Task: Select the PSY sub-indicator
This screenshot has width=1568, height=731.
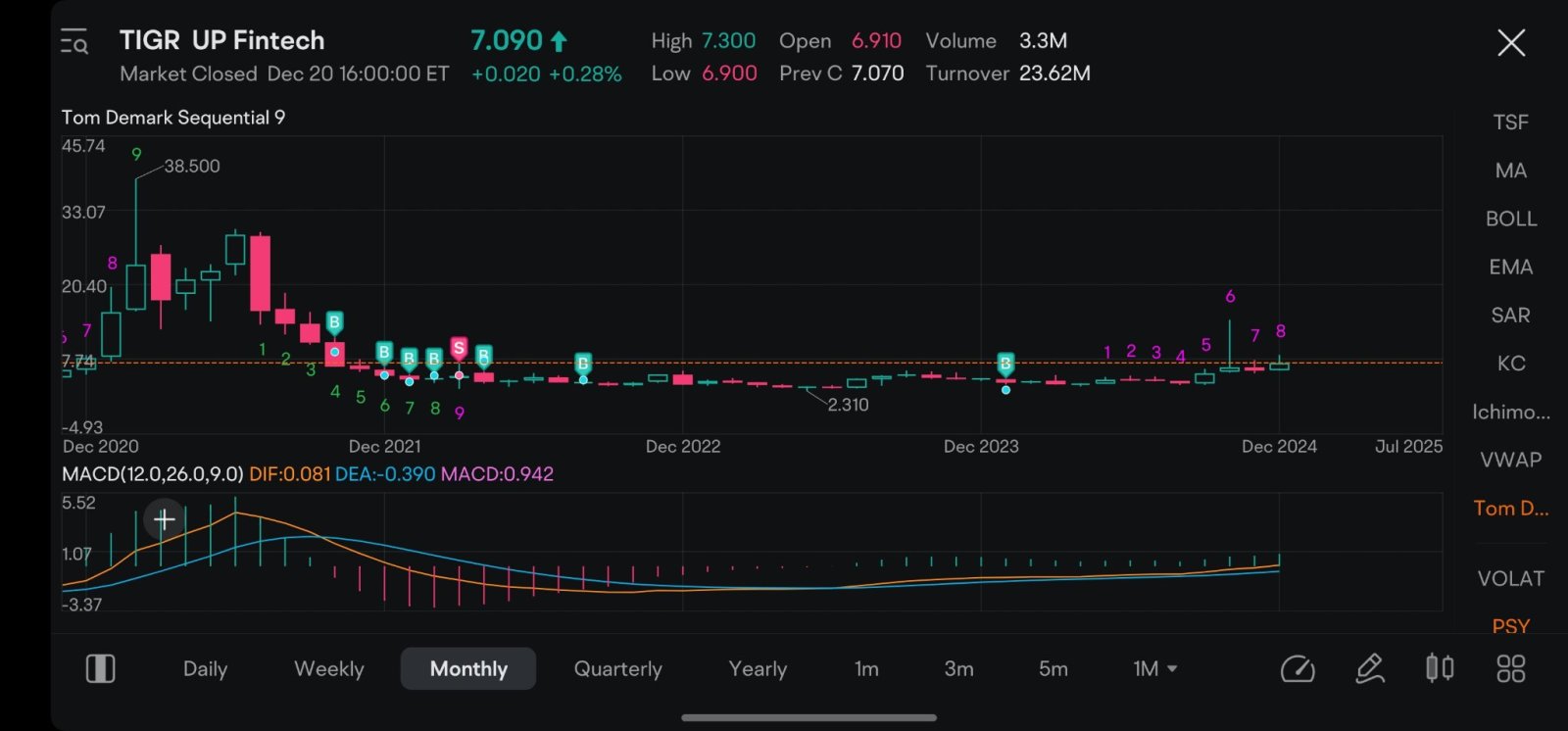Action: tap(1510, 625)
